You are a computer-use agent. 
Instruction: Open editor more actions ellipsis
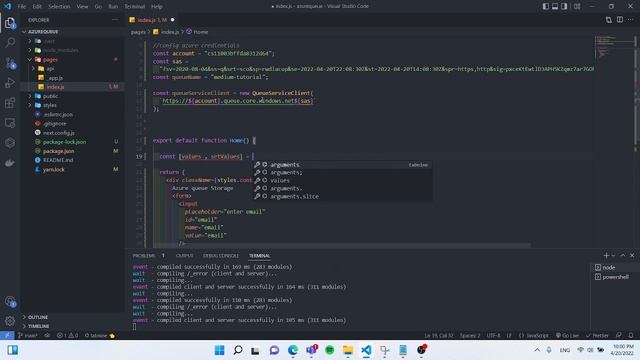click(631, 20)
